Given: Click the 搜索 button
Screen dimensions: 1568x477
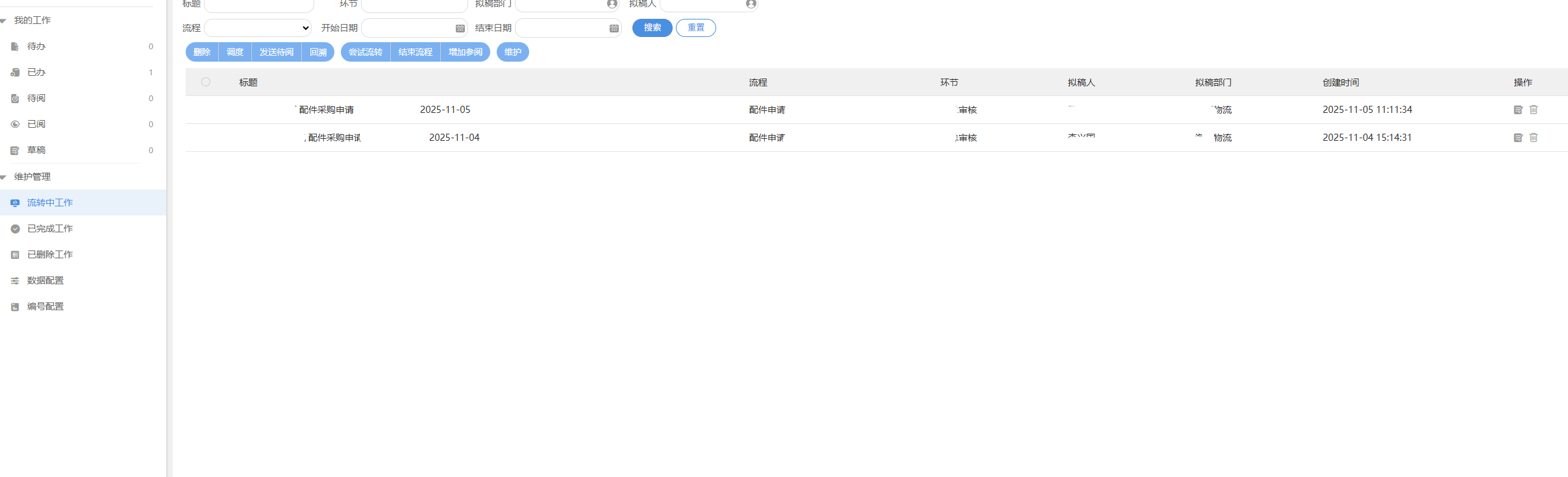Looking at the screenshot, I should pyautogui.click(x=653, y=28).
